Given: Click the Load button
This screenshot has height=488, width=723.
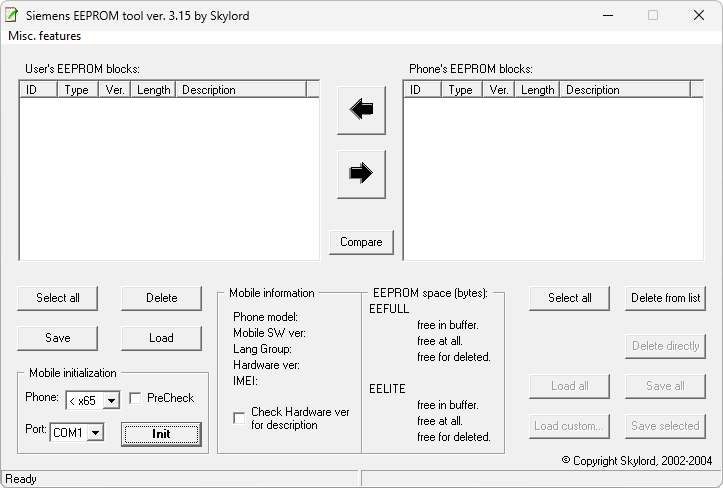Looking at the screenshot, I should pyautogui.click(x=161, y=338).
